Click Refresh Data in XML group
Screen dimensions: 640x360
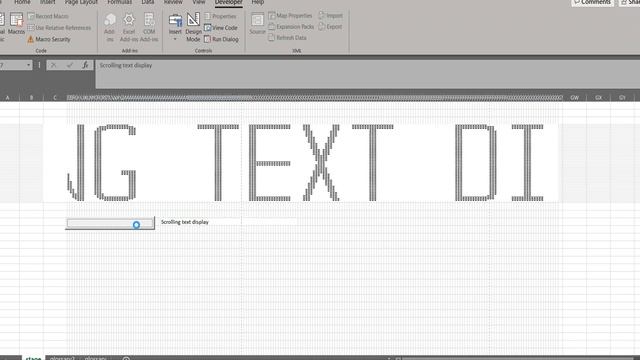click(287, 38)
